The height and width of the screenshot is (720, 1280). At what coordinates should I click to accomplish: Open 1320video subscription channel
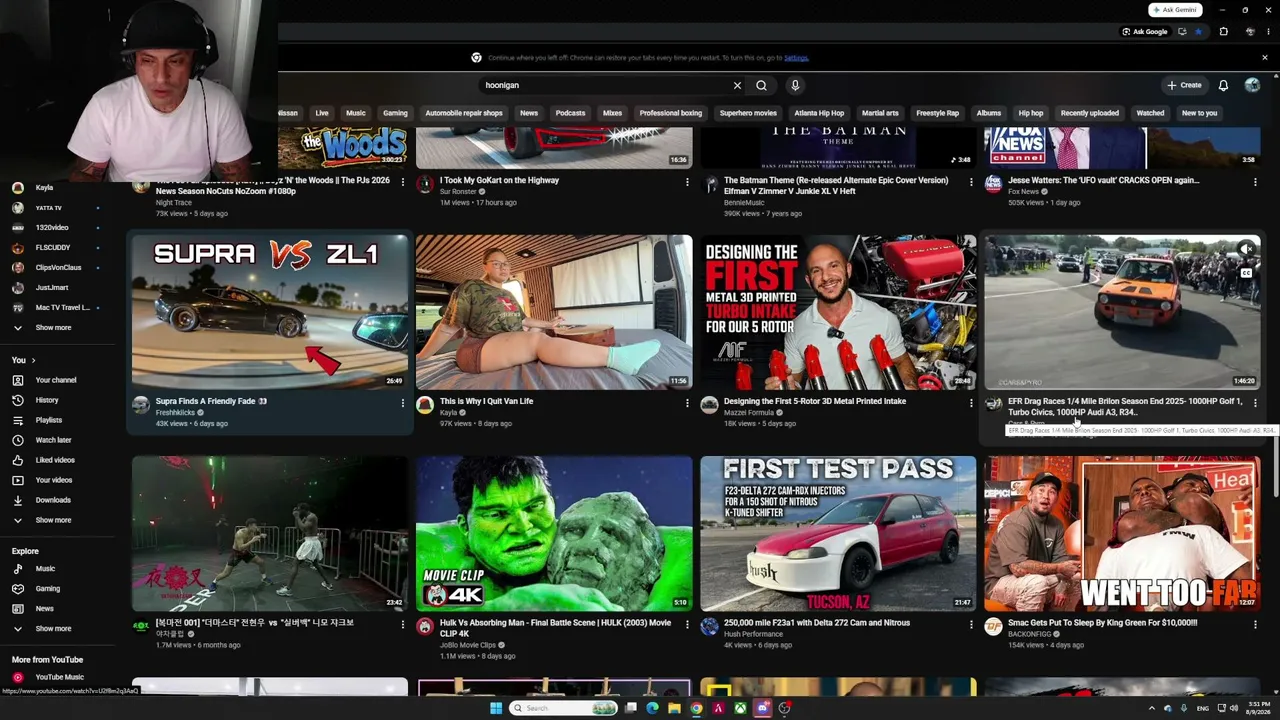coord(51,228)
